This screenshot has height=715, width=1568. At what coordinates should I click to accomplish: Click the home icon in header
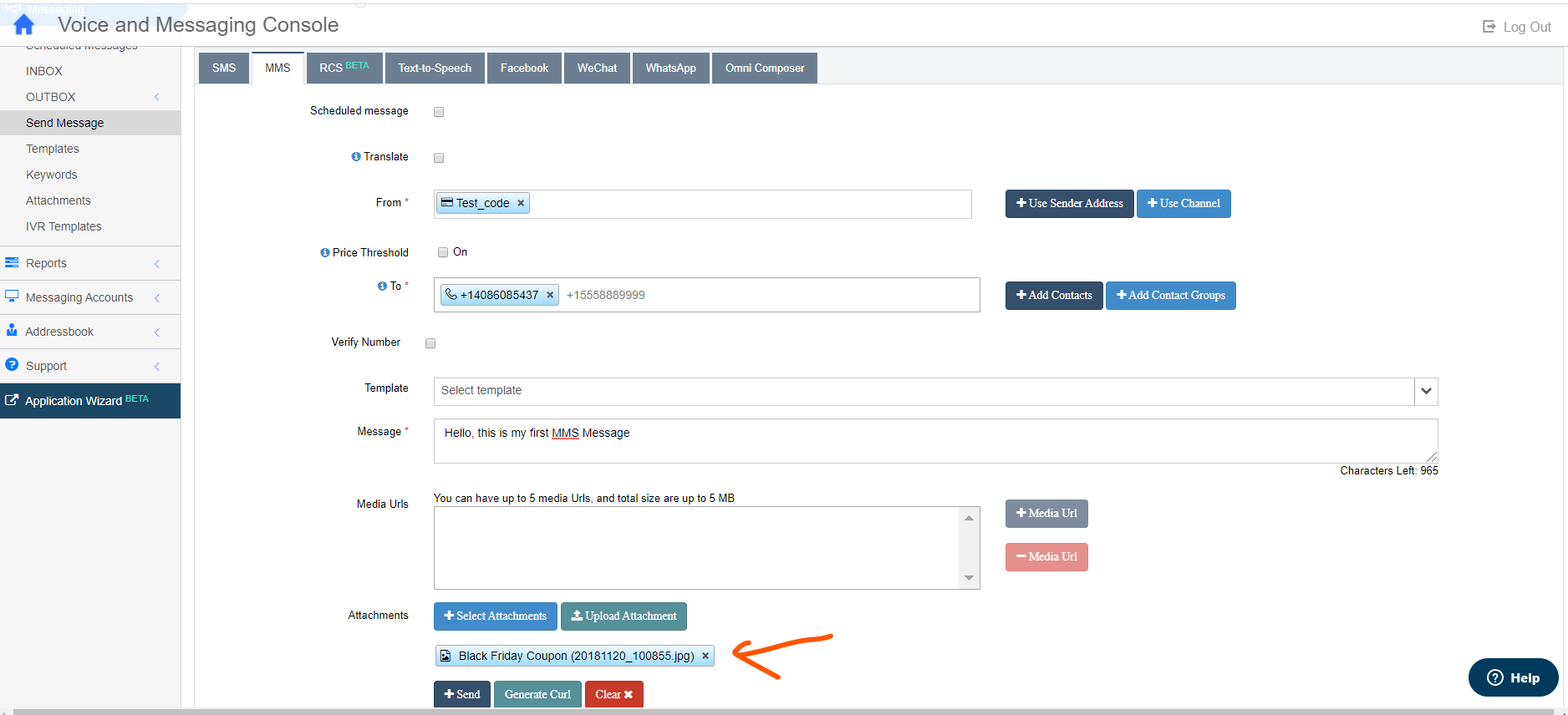(x=24, y=25)
